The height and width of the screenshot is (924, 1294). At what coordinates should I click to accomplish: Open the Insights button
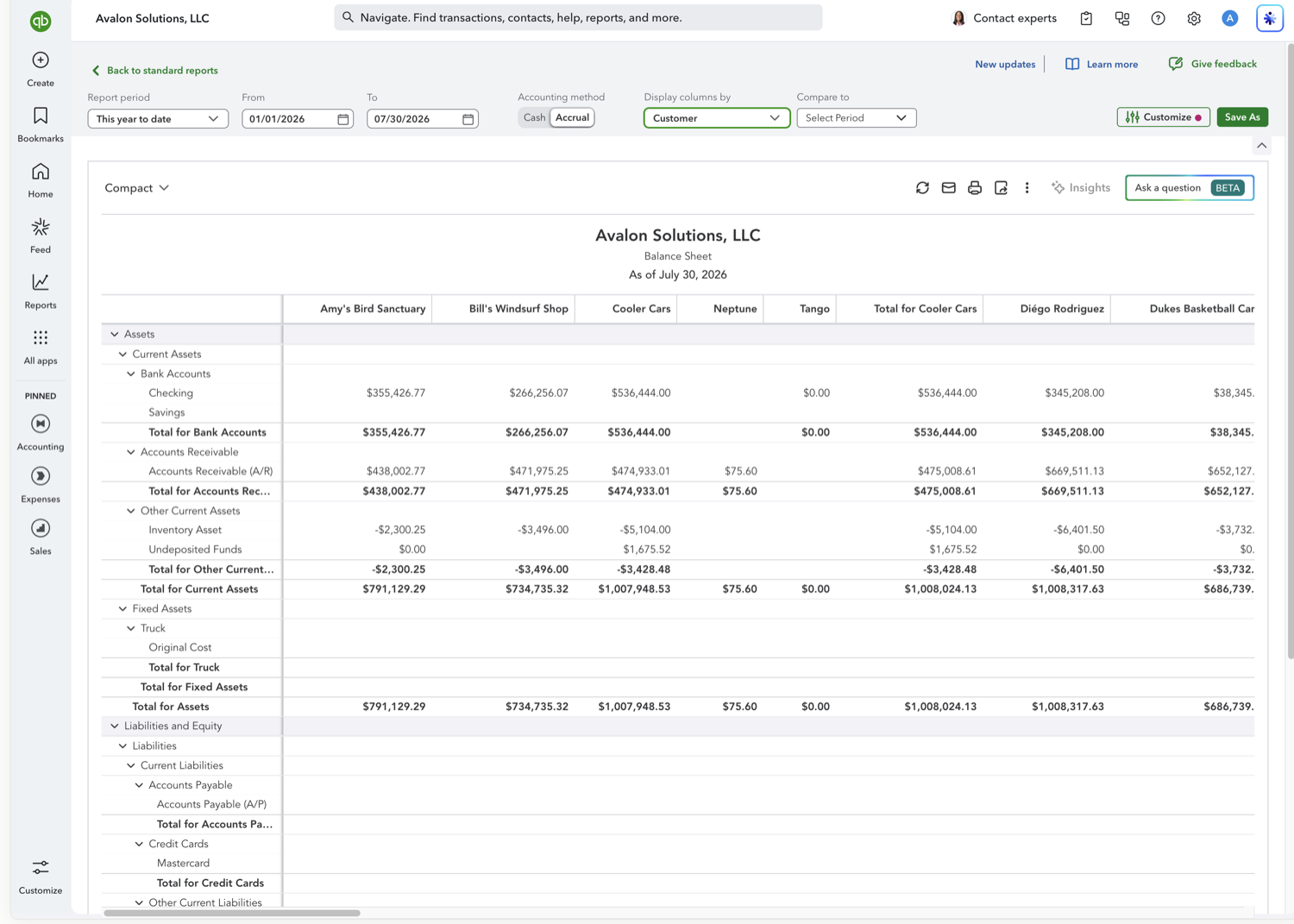point(1081,188)
